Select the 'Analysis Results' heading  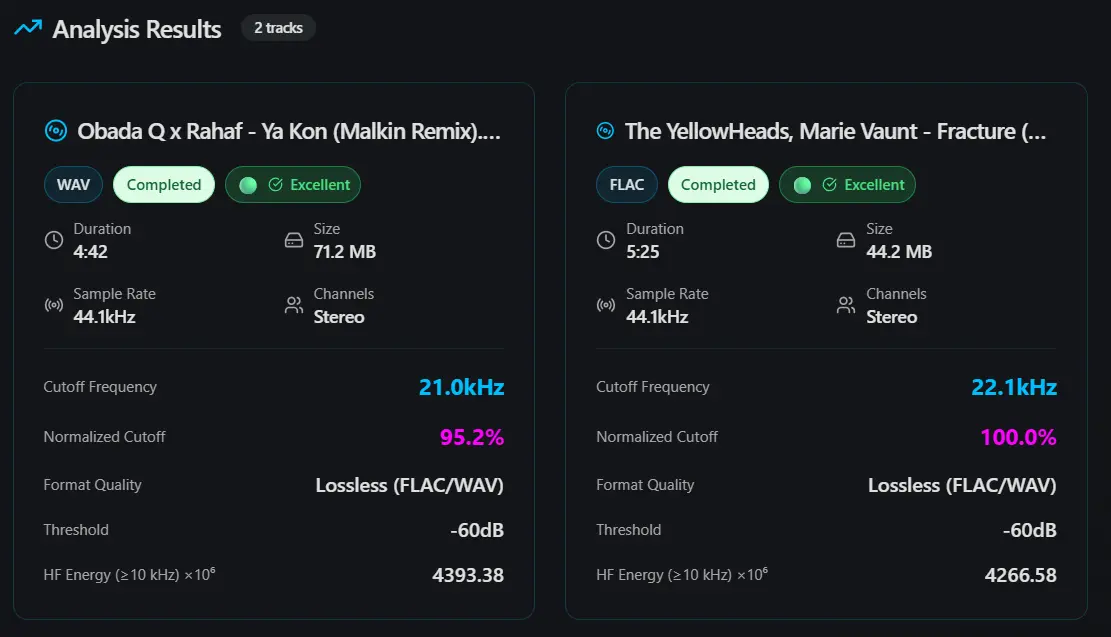tap(137, 29)
